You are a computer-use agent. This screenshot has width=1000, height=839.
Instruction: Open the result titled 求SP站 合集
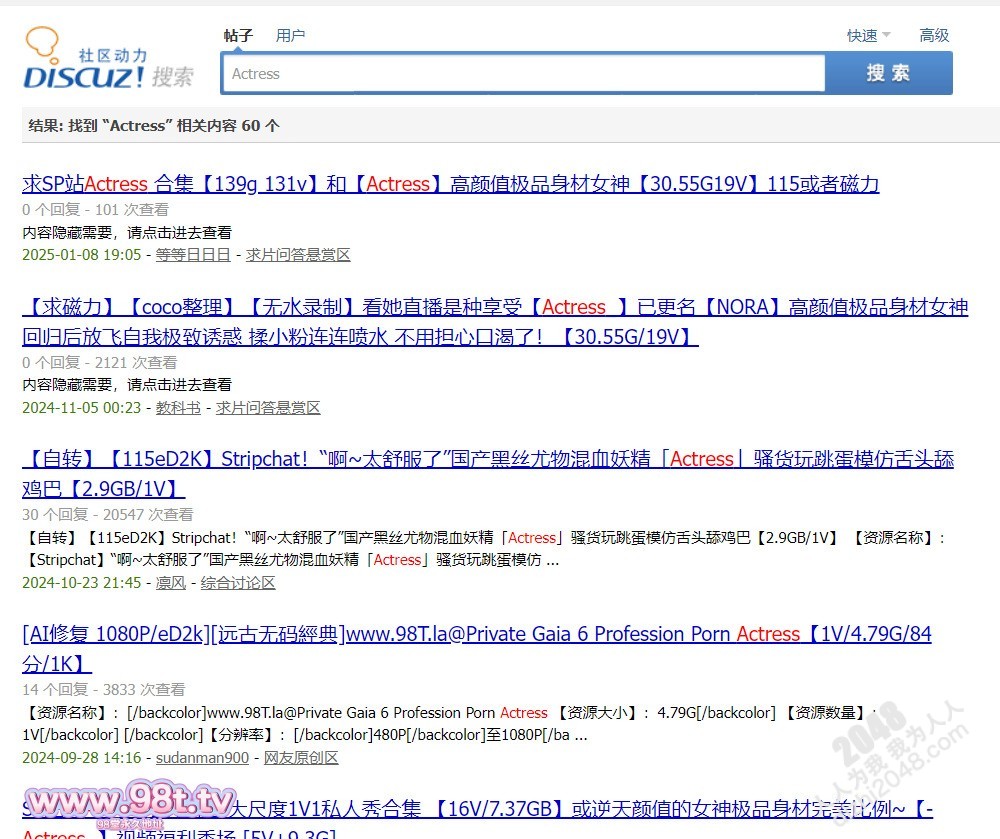click(450, 184)
